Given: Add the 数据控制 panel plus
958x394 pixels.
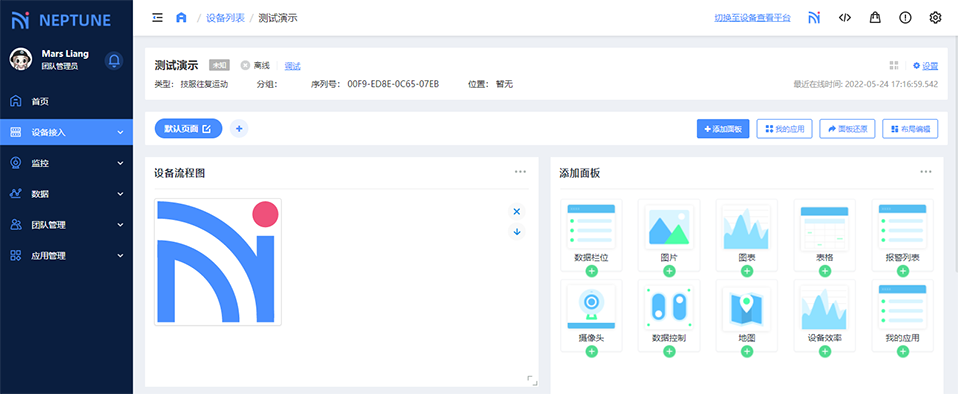Looking at the screenshot, I should tap(669, 351).
